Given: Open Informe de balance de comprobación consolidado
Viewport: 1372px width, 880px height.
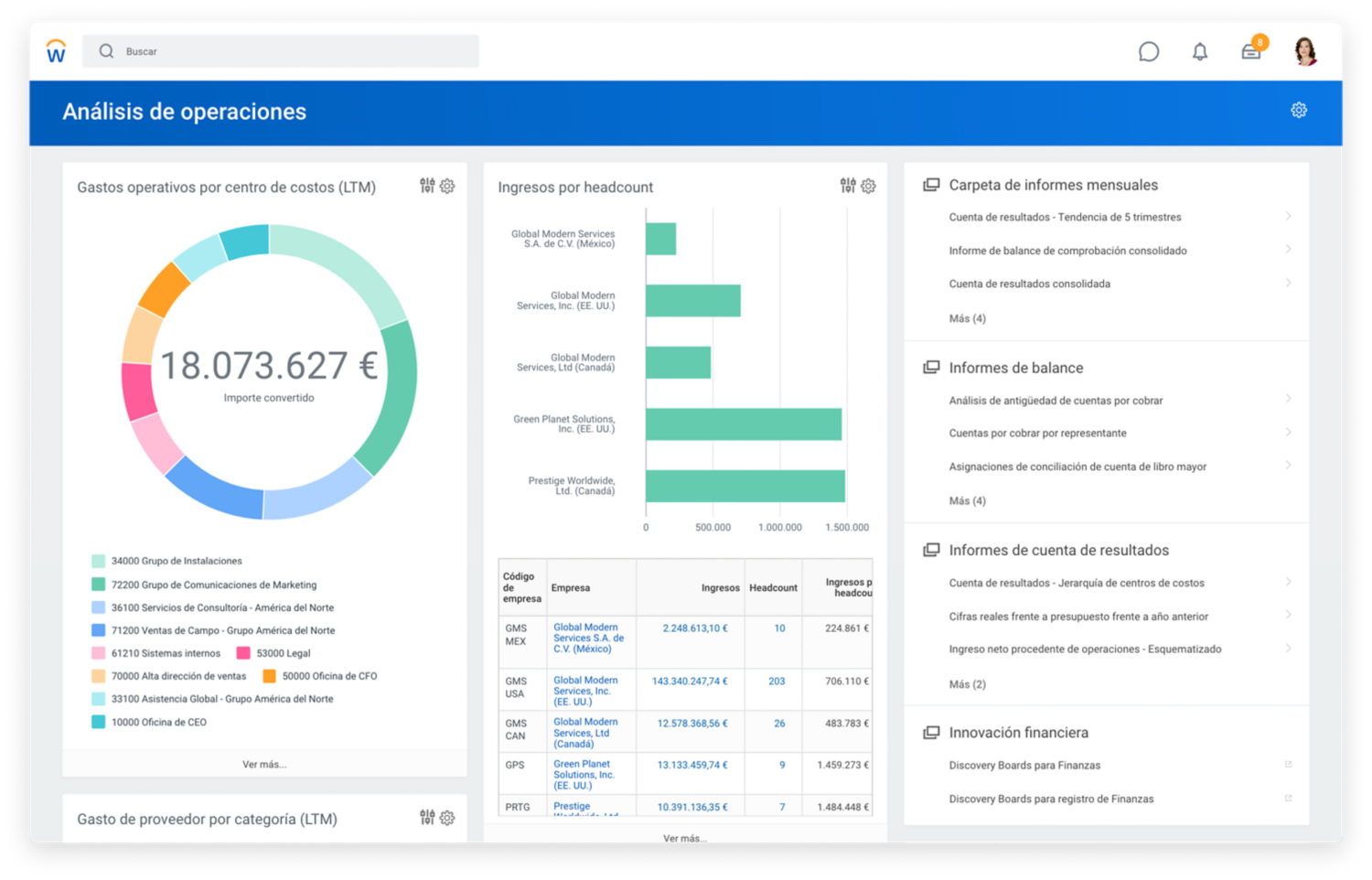Looking at the screenshot, I should 1067,251.
